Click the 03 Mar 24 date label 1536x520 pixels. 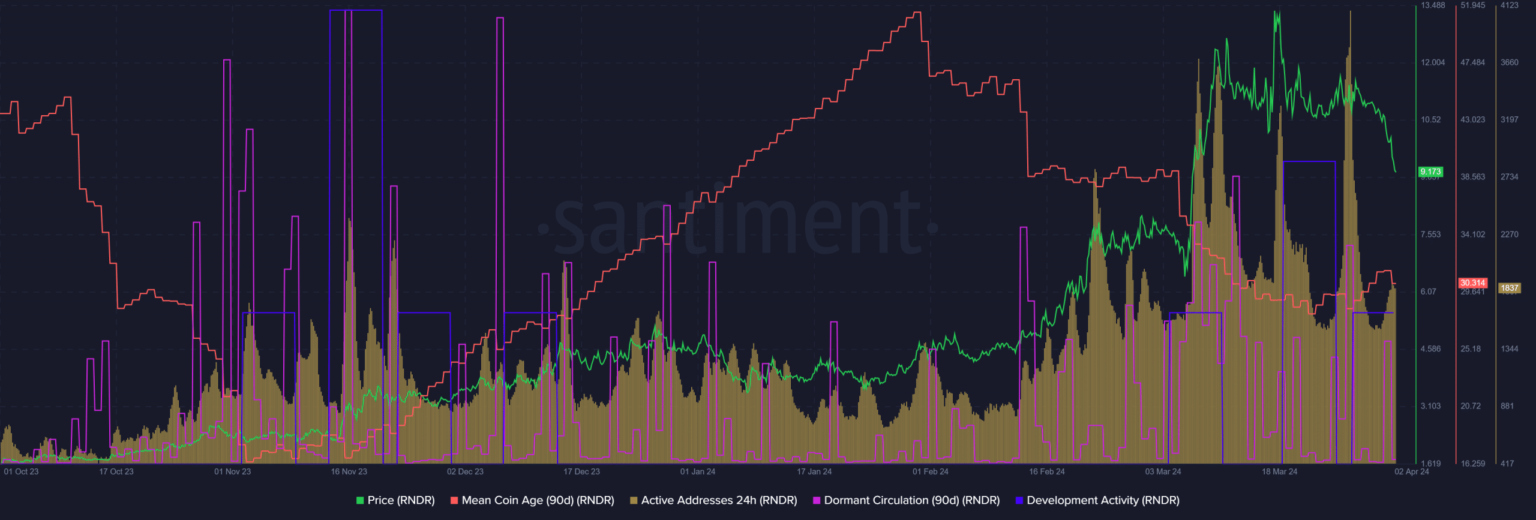click(1164, 470)
